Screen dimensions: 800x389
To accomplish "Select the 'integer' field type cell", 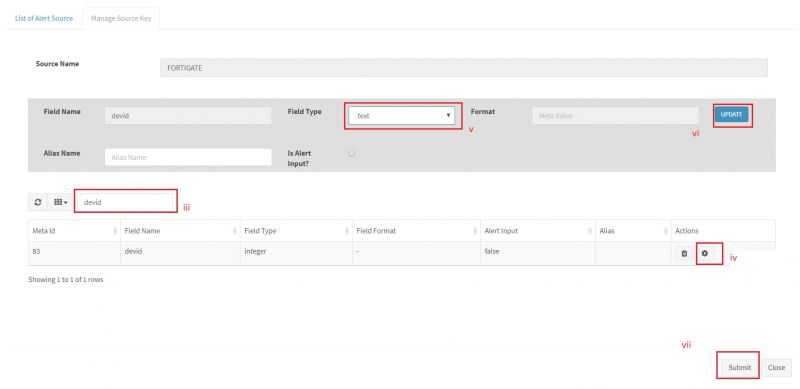I will point(296,253).
